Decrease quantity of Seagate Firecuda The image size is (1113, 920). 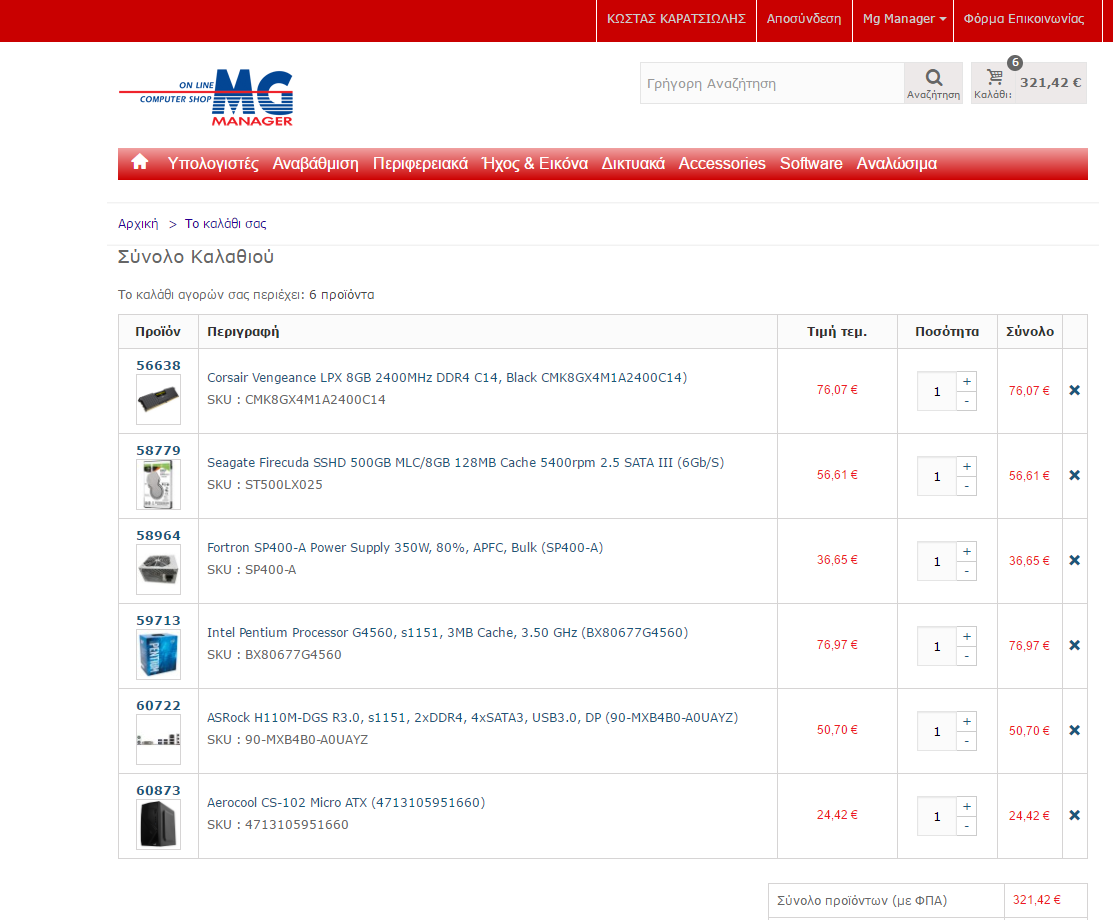click(x=966, y=486)
